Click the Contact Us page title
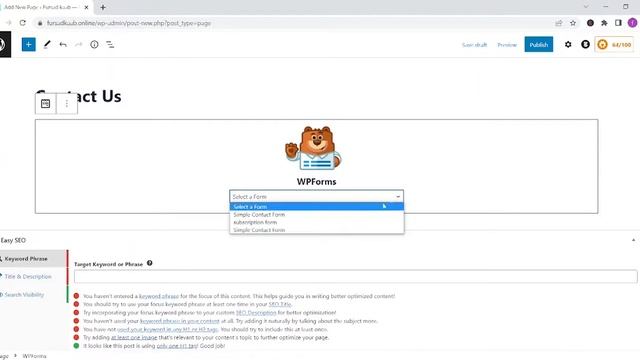This screenshot has height=360, width=640. (x=78, y=96)
